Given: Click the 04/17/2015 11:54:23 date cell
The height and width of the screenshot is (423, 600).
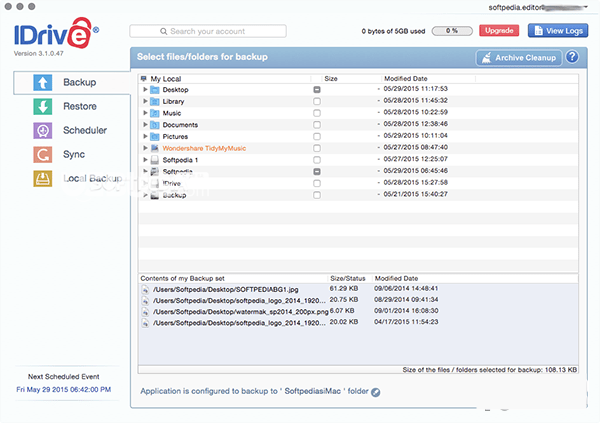Looking at the screenshot, I should (x=406, y=322).
